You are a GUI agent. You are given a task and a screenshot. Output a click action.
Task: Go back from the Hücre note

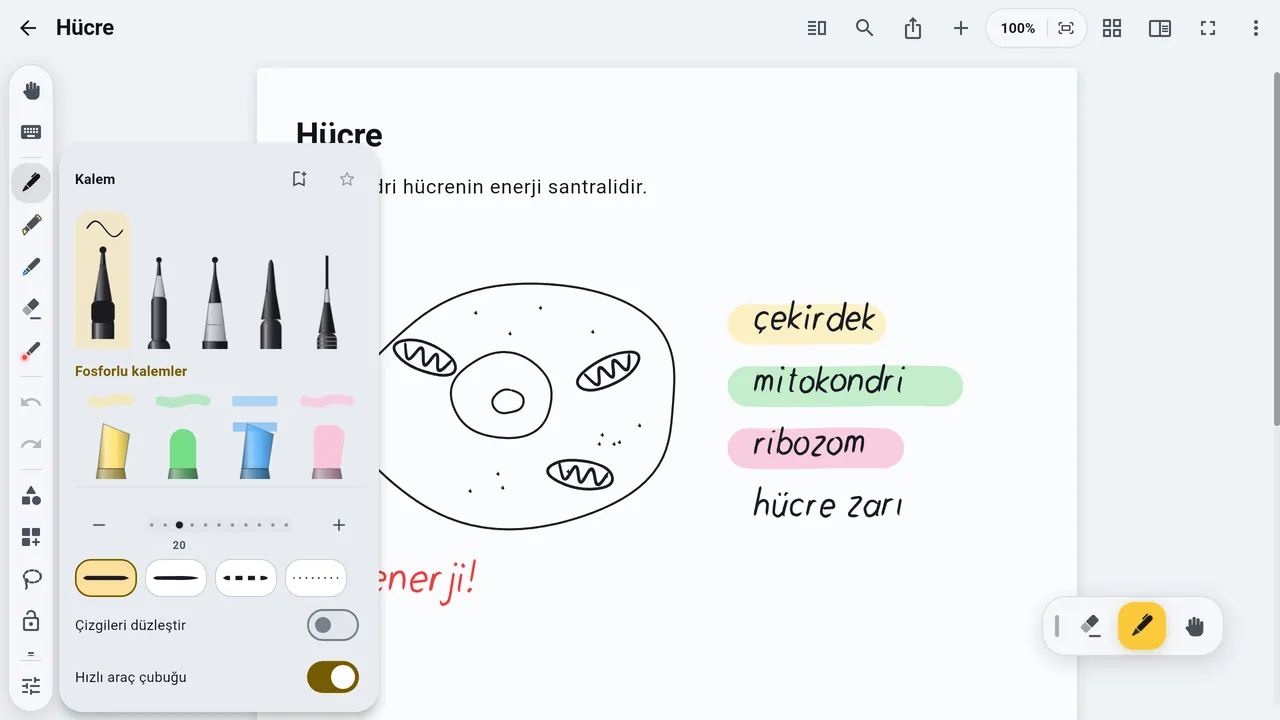coord(28,28)
